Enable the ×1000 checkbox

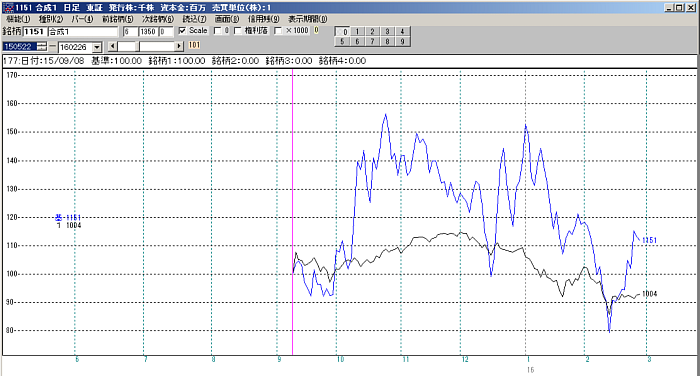278,31
